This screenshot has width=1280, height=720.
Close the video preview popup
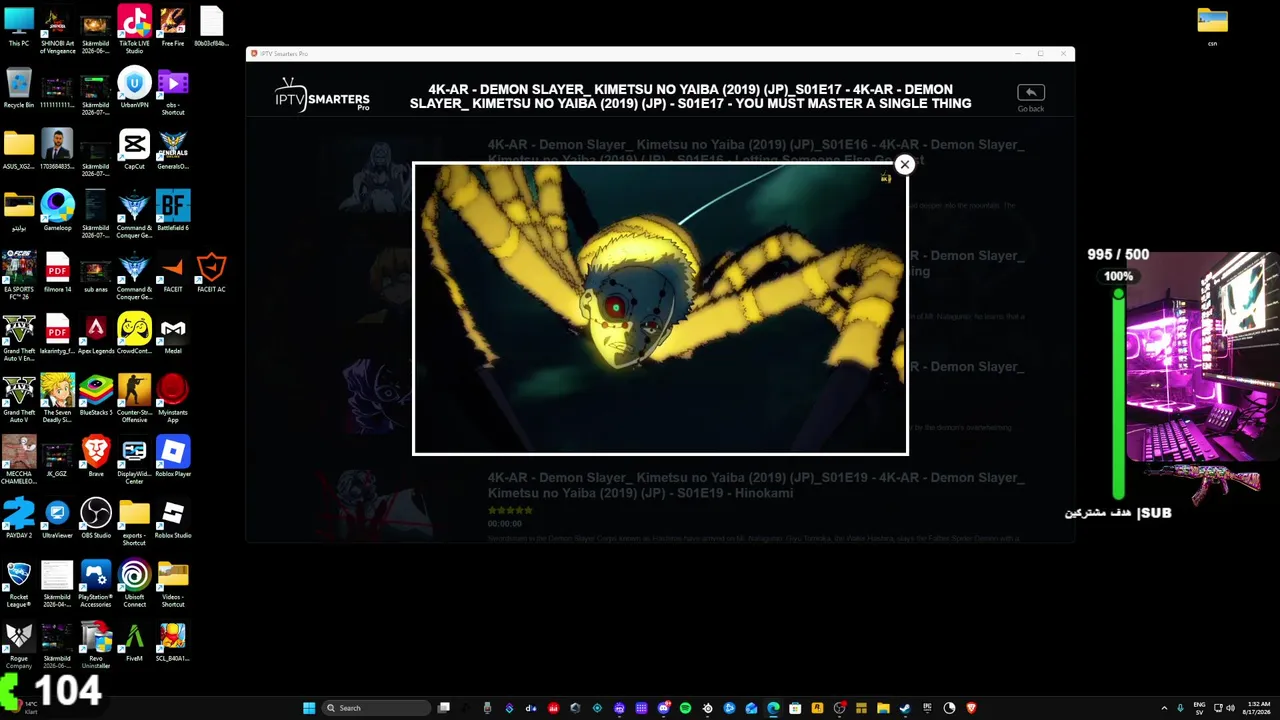(x=904, y=164)
